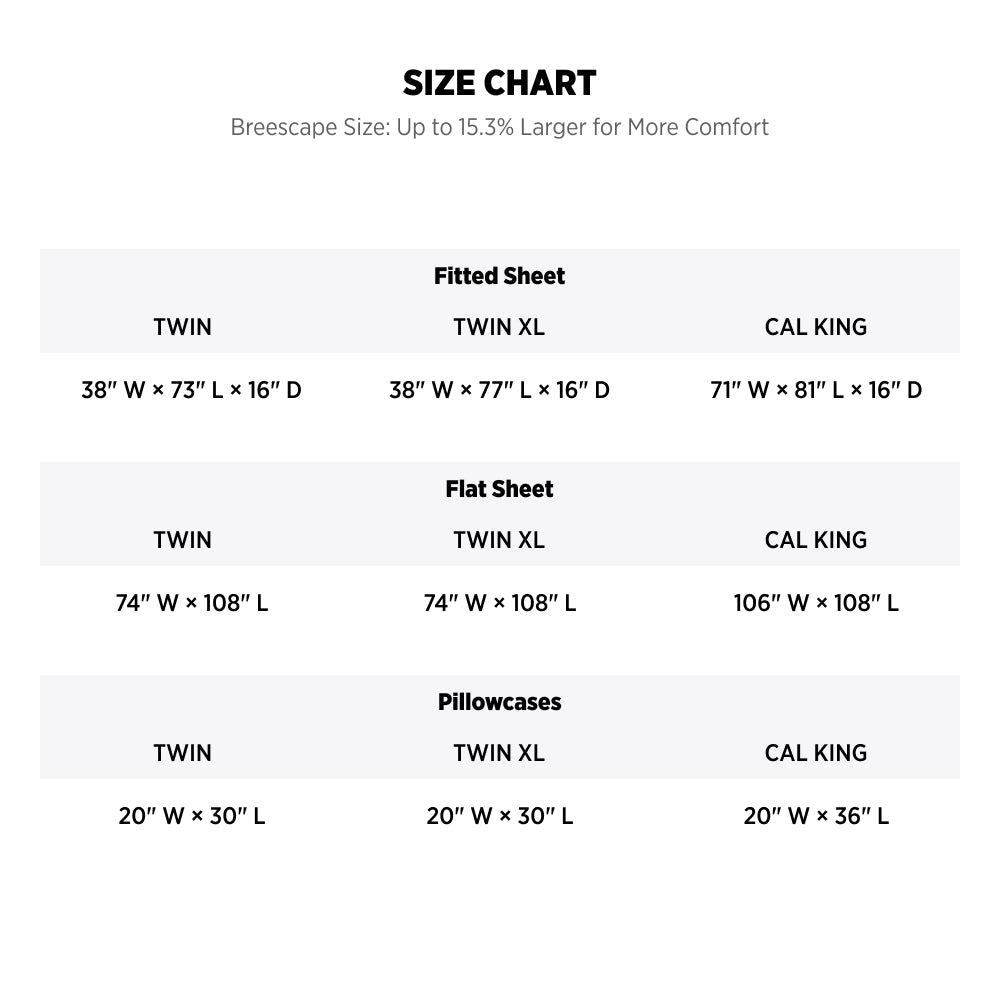The image size is (1000, 1000).
Task: Click TWIN XL under Fitted Sheet
Action: pyautogui.click(x=499, y=327)
